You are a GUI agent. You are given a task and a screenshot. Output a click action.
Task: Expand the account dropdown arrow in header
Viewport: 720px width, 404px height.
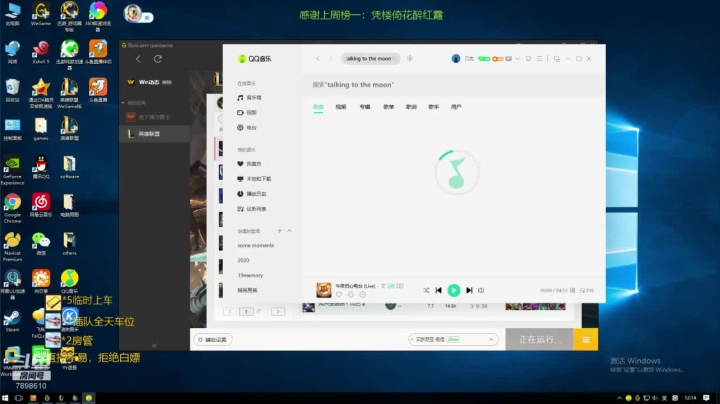pyautogui.click(x=518, y=59)
